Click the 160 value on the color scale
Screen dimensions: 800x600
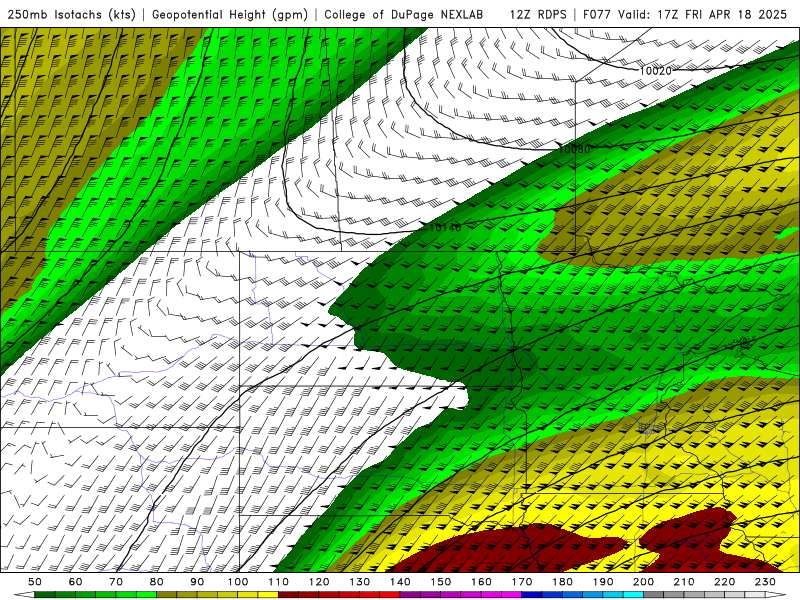pyautogui.click(x=481, y=582)
